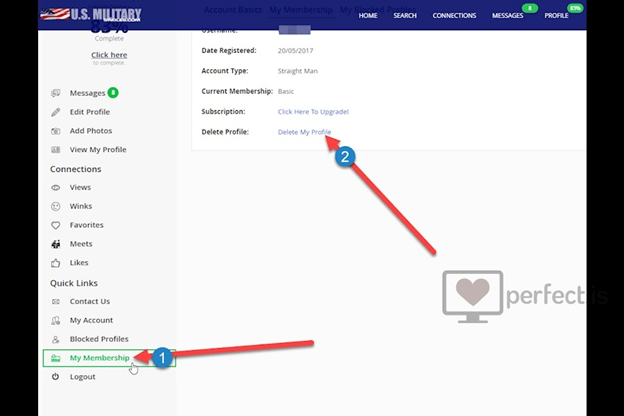Image resolution: width=624 pixels, height=416 pixels.
Task: Open the Add Photos sidebar link
Action: [x=91, y=131]
